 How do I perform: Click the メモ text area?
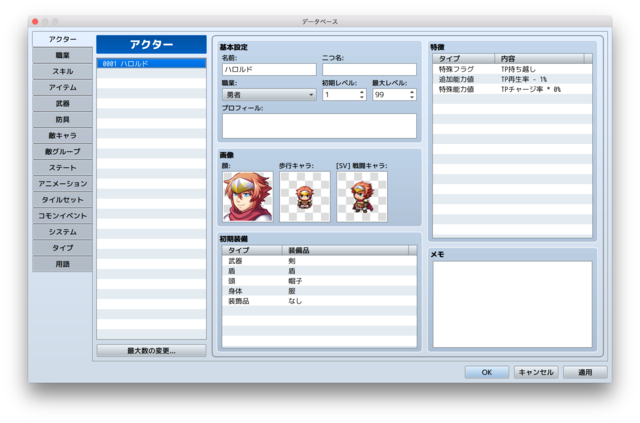pyautogui.click(x=512, y=305)
